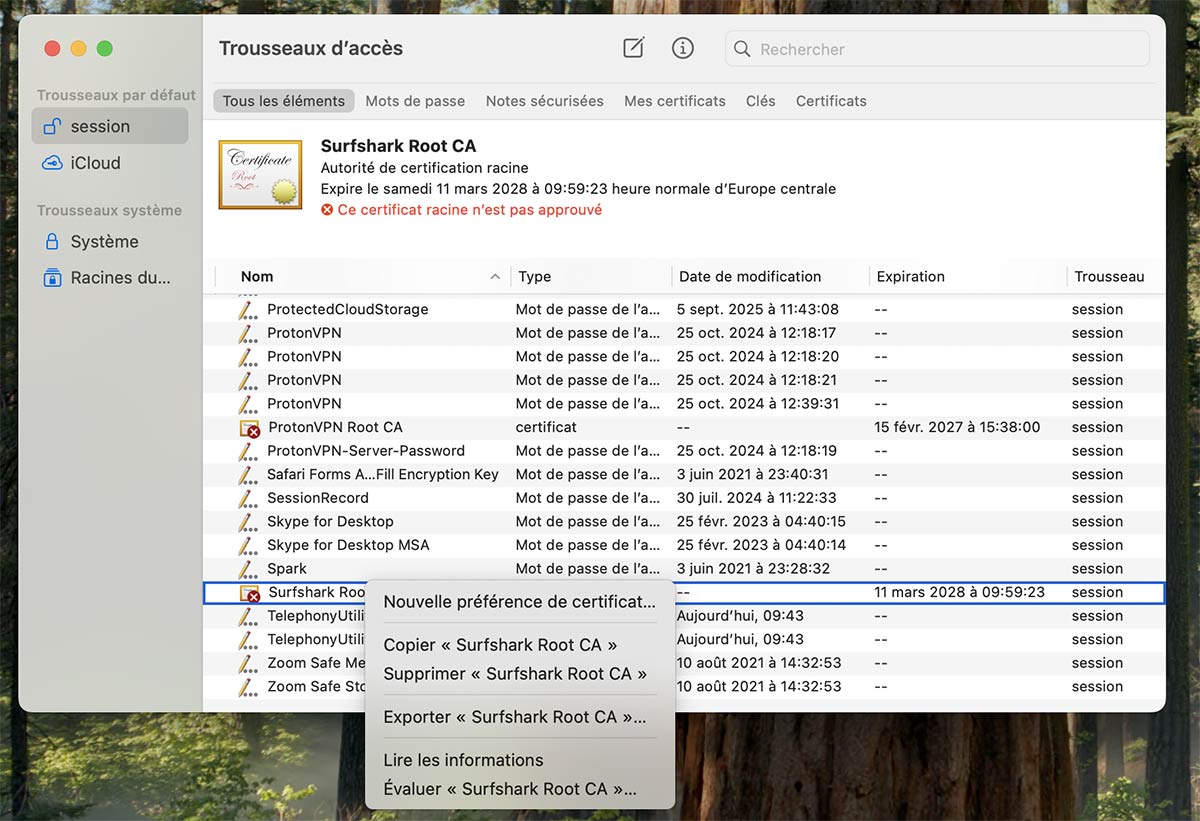Select the Racines du système keychain icon
The width and height of the screenshot is (1200, 821).
(52, 278)
